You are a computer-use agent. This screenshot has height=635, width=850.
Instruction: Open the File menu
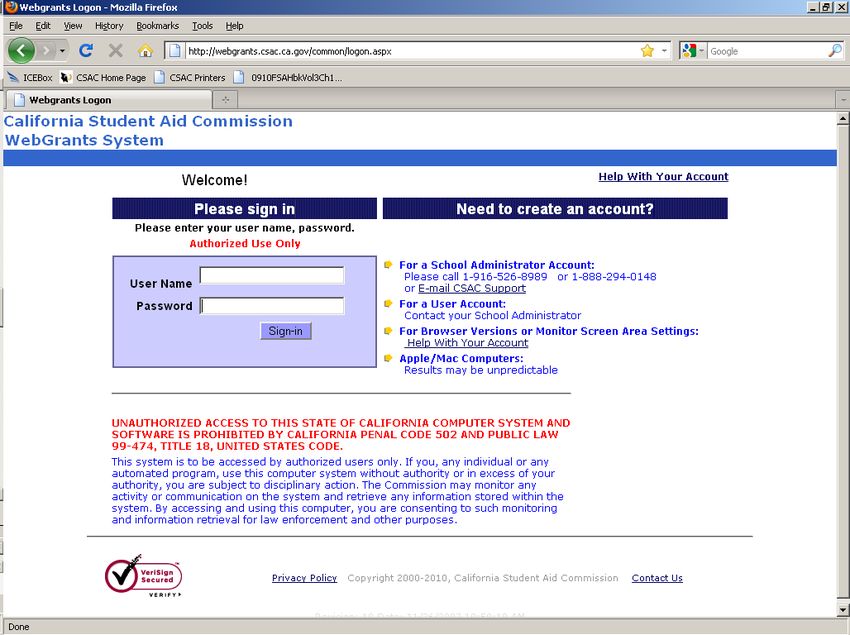coord(16,25)
